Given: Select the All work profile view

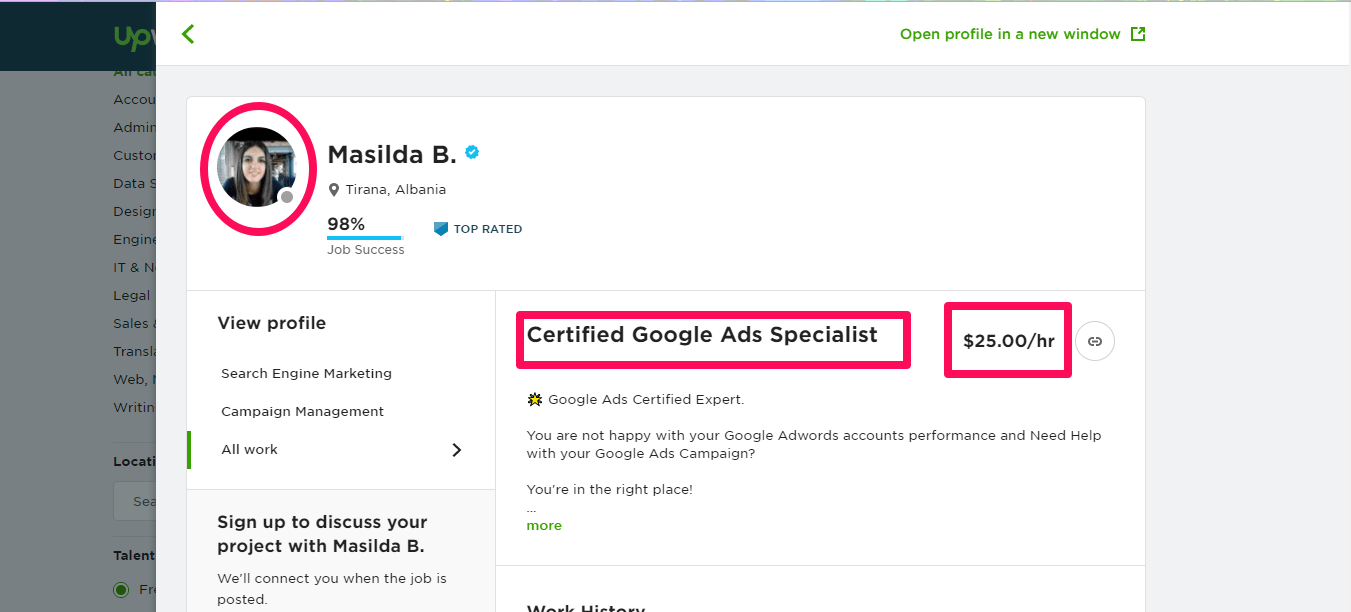Looking at the screenshot, I should point(250,450).
